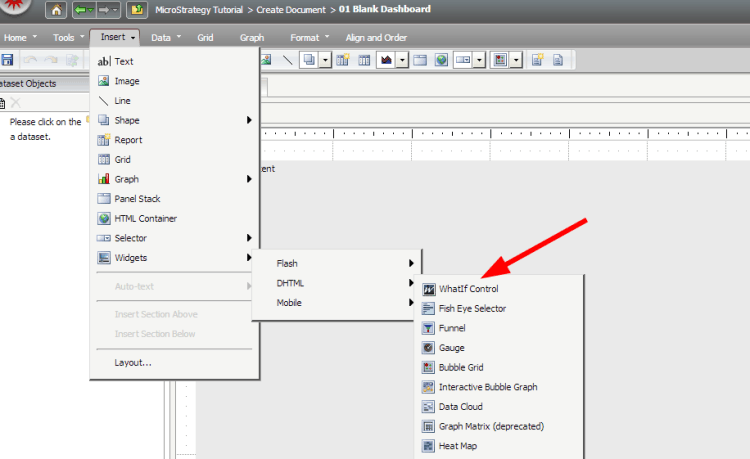Image resolution: width=750 pixels, height=459 pixels.
Task: Click the Home house icon
Action: pos(56,10)
